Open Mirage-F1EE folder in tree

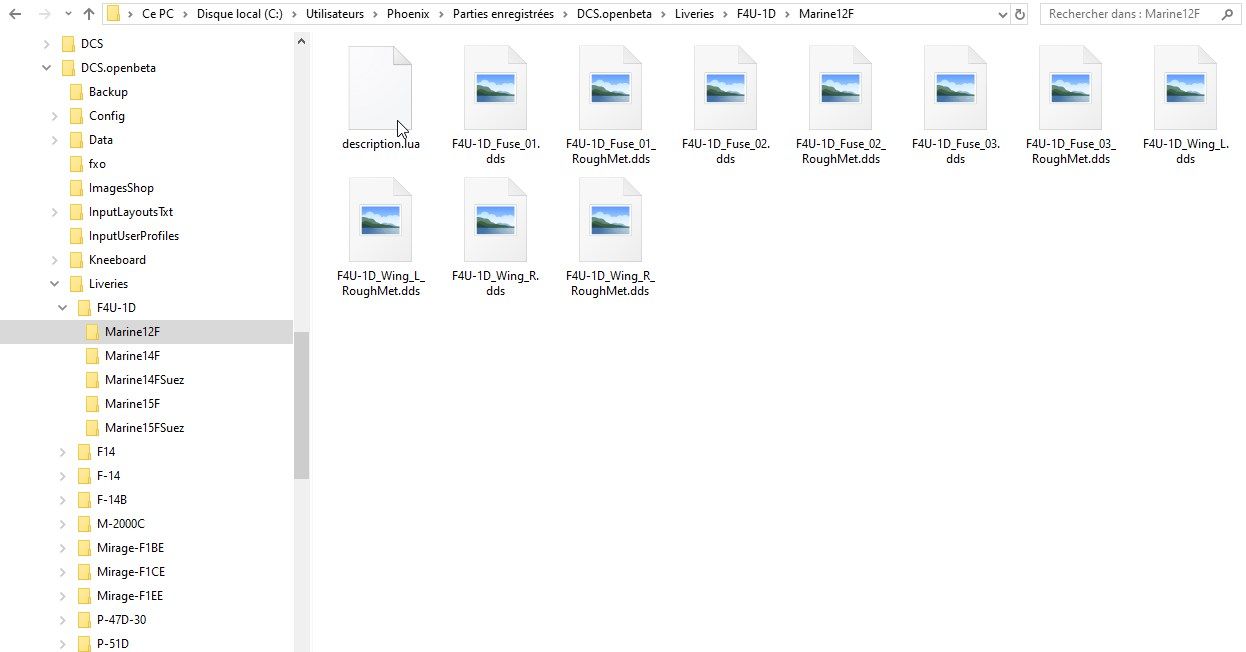click(130, 596)
